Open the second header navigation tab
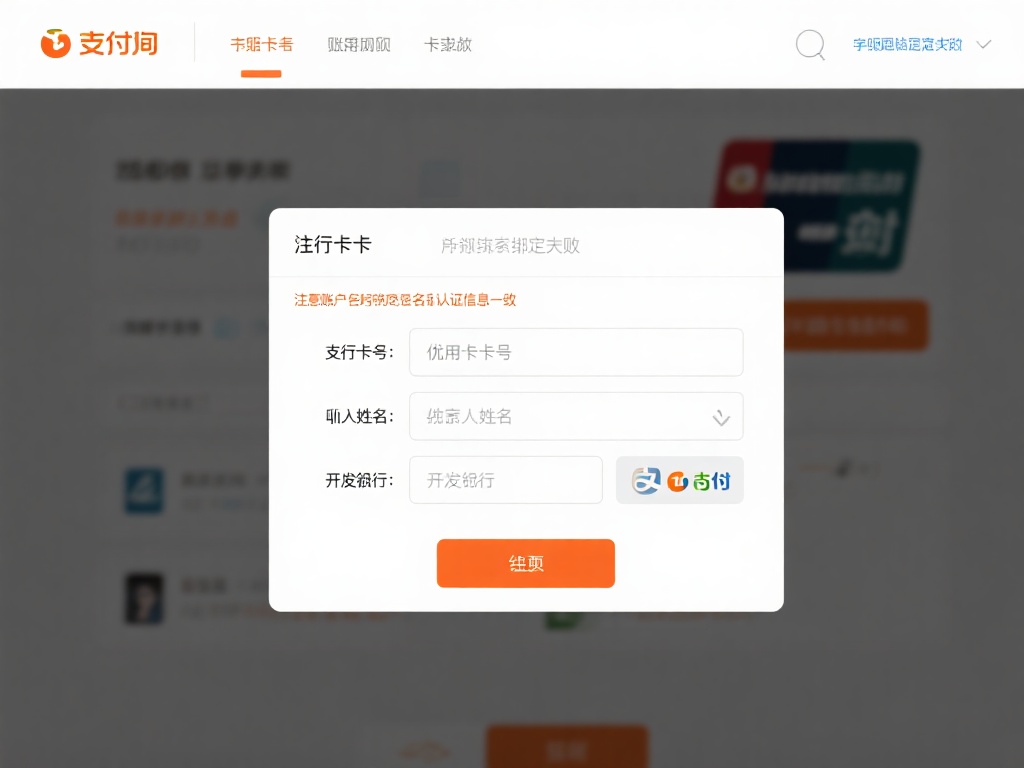 (358, 45)
